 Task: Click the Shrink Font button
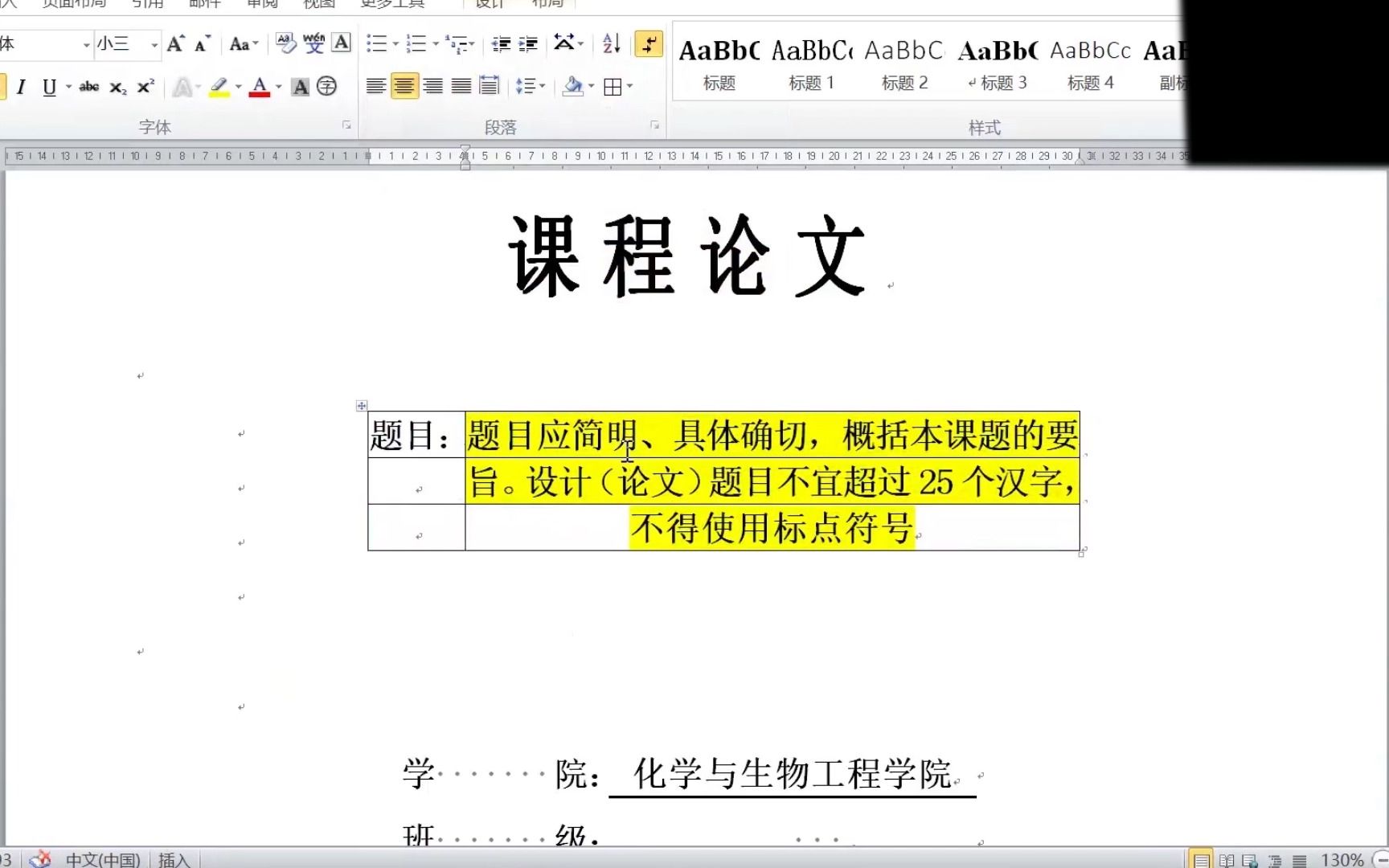pos(203,43)
